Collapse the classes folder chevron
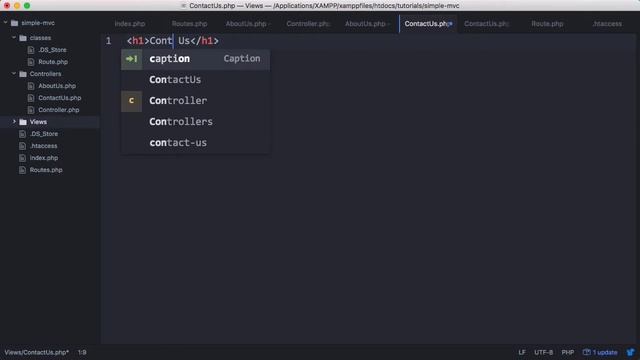Screen dimensions: 640x360 pos(14,38)
